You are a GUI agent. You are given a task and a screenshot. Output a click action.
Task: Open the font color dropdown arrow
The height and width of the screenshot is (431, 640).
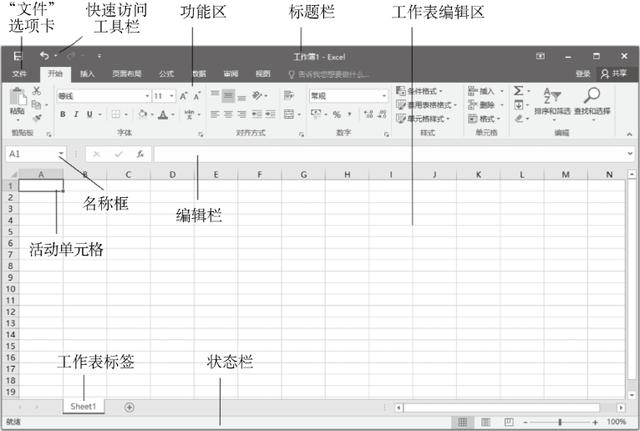click(173, 115)
